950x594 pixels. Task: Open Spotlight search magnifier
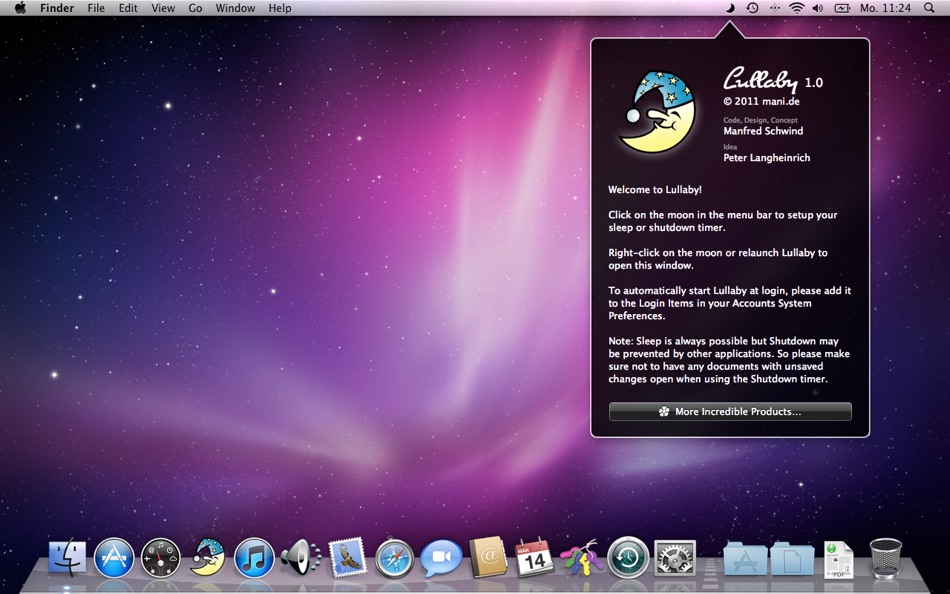(x=929, y=8)
